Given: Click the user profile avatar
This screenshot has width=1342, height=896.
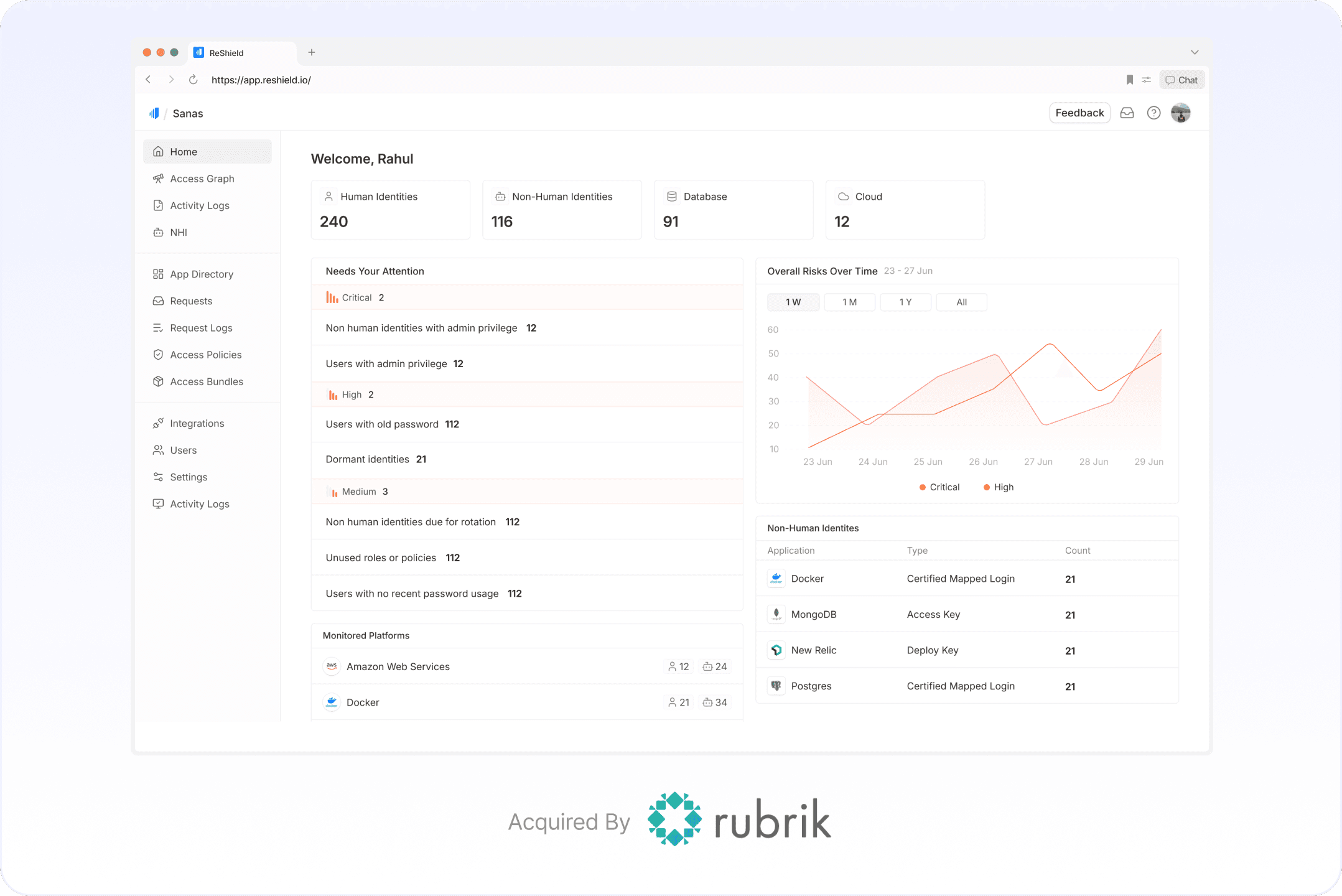Looking at the screenshot, I should click(x=1180, y=113).
